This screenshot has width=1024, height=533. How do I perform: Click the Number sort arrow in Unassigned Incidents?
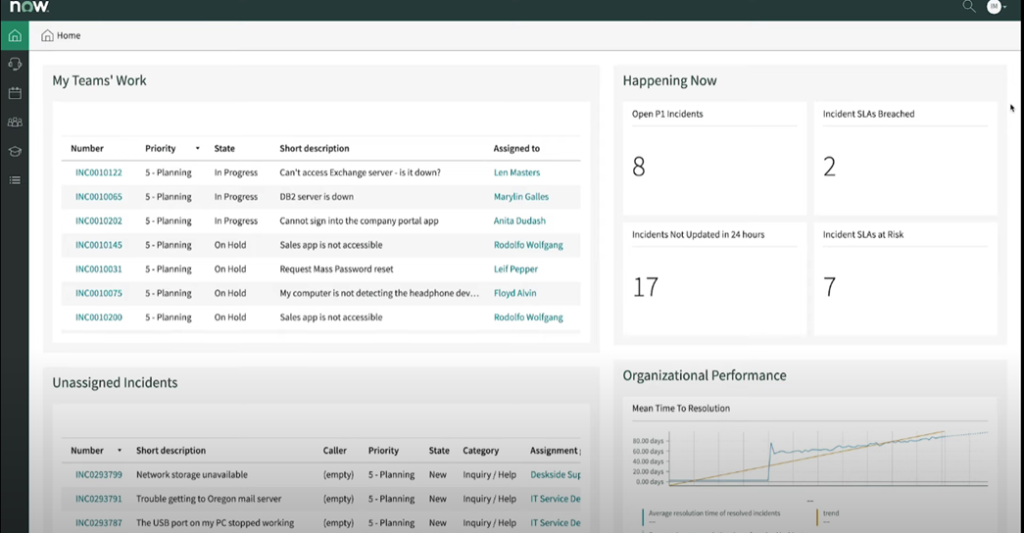[120, 451]
